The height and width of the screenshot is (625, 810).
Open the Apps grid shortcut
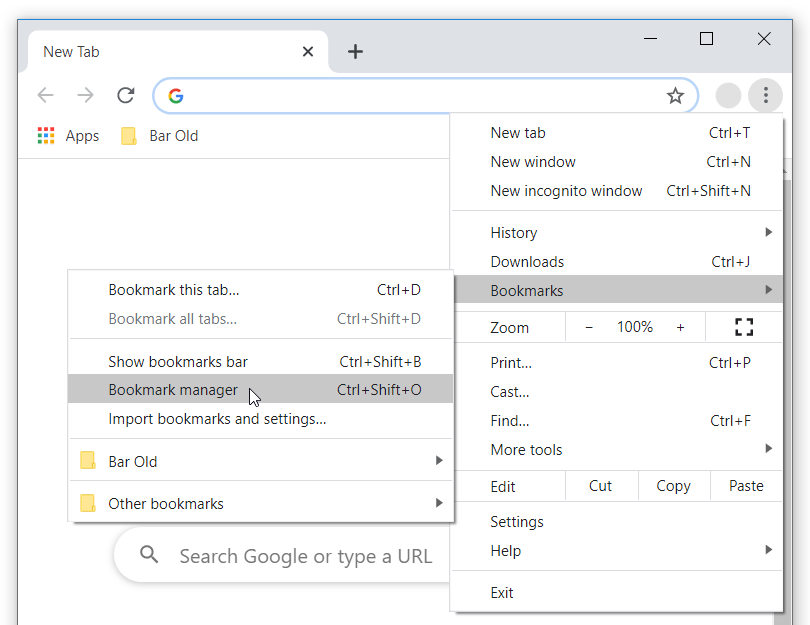[x=68, y=136]
